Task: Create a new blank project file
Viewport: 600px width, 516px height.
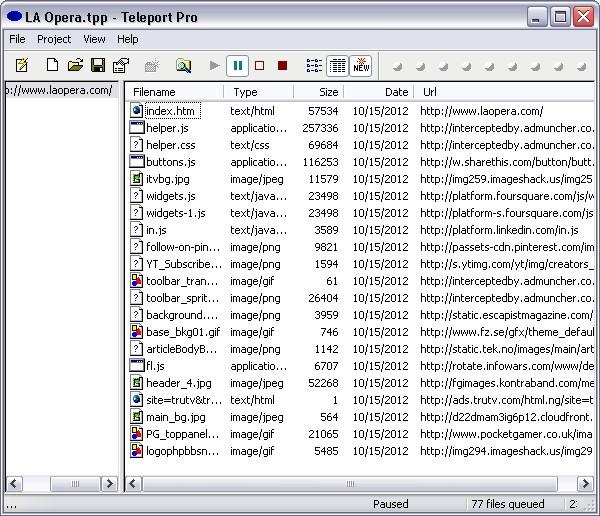Action: tap(53, 66)
